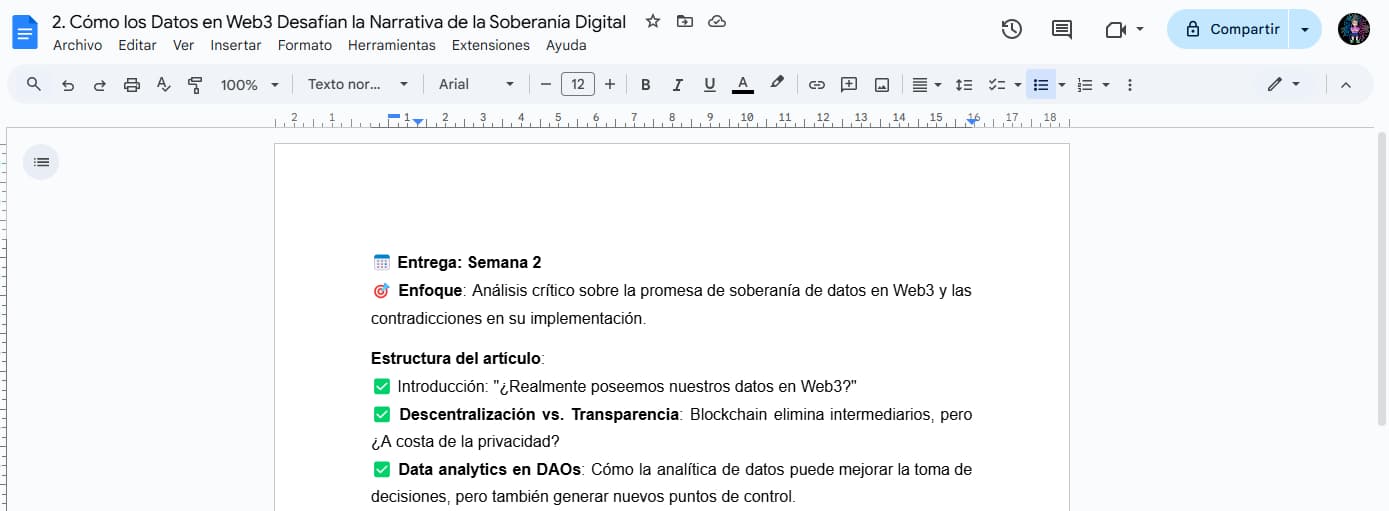1389x511 pixels.
Task: Star this document as favorite
Action: tap(653, 21)
